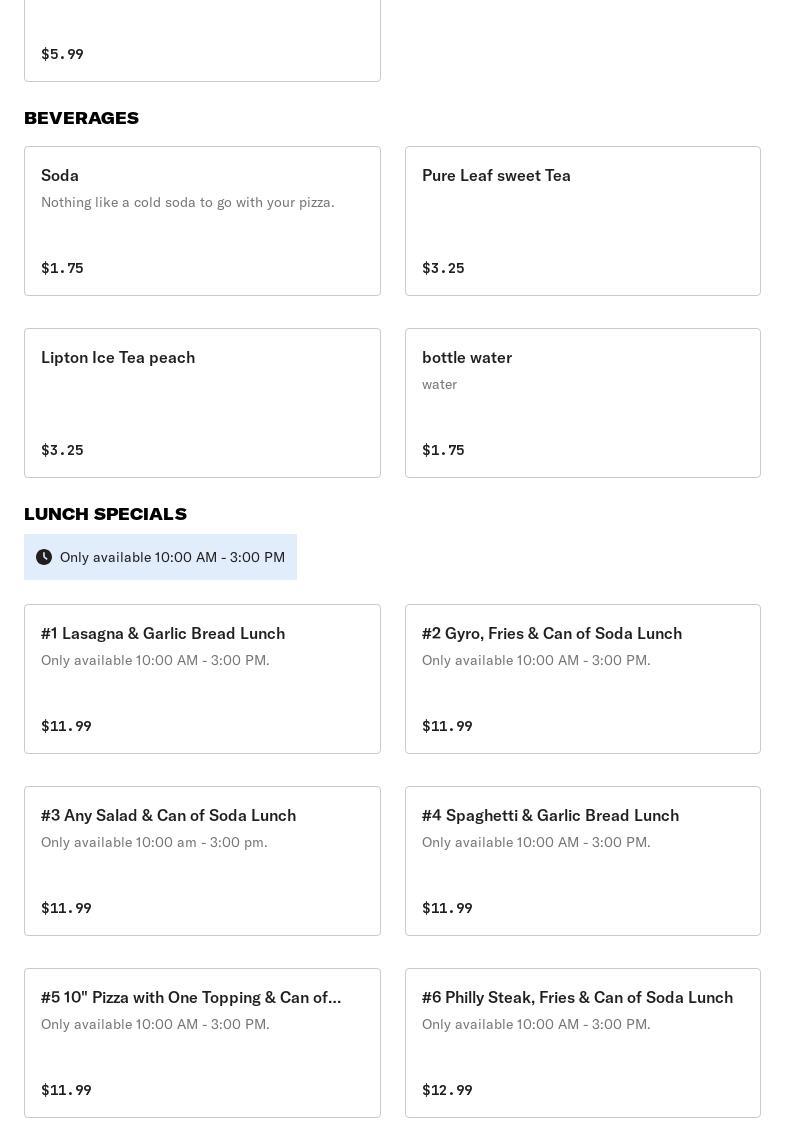The height and width of the screenshot is (1136, 785).
Task: Click the Only available 10:00 AM - 3:00 PM banner
Action: (172, 557)
